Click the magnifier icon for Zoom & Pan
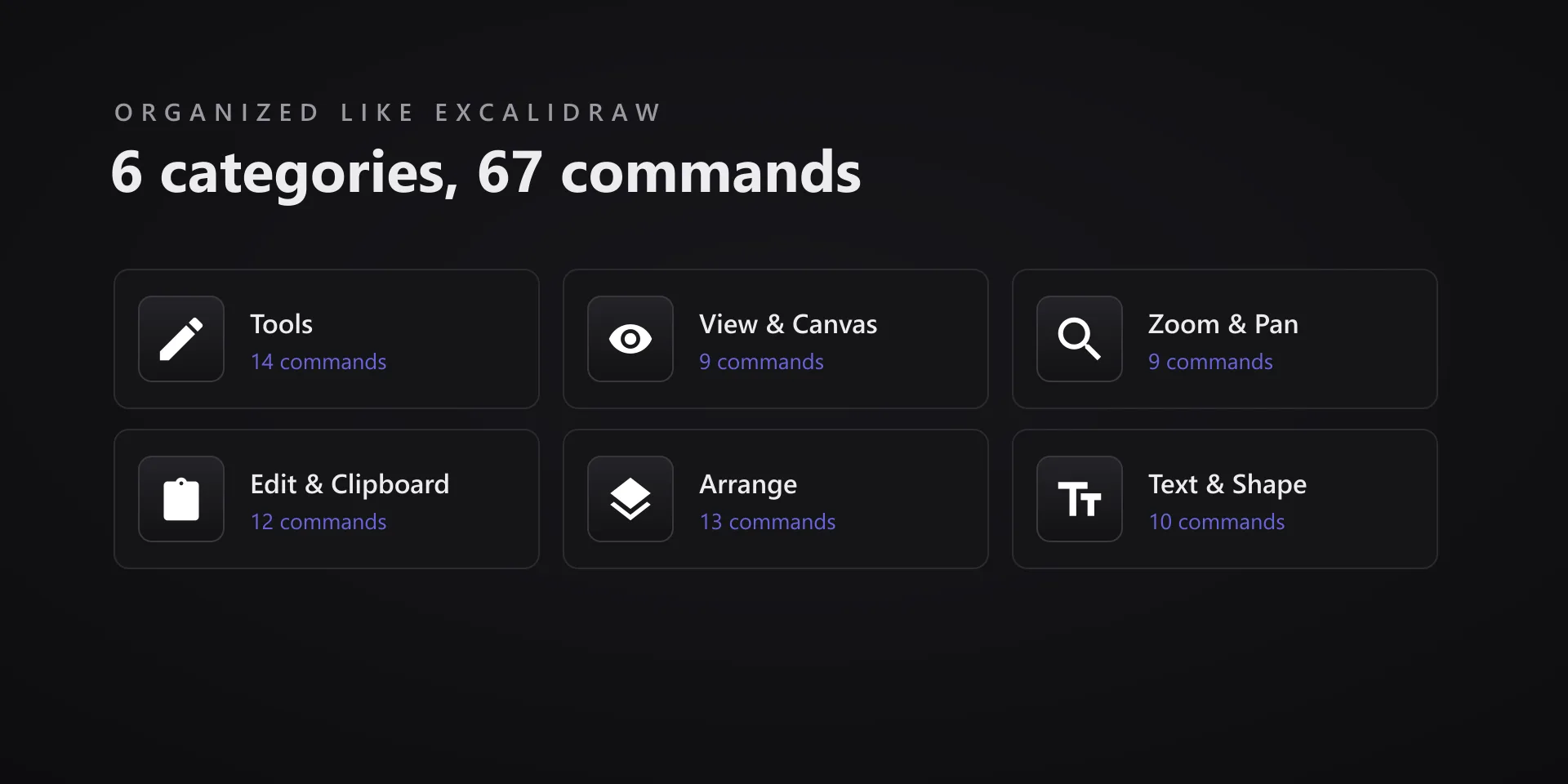This screenshot has height=784, width=1568. pos(1080,339)
